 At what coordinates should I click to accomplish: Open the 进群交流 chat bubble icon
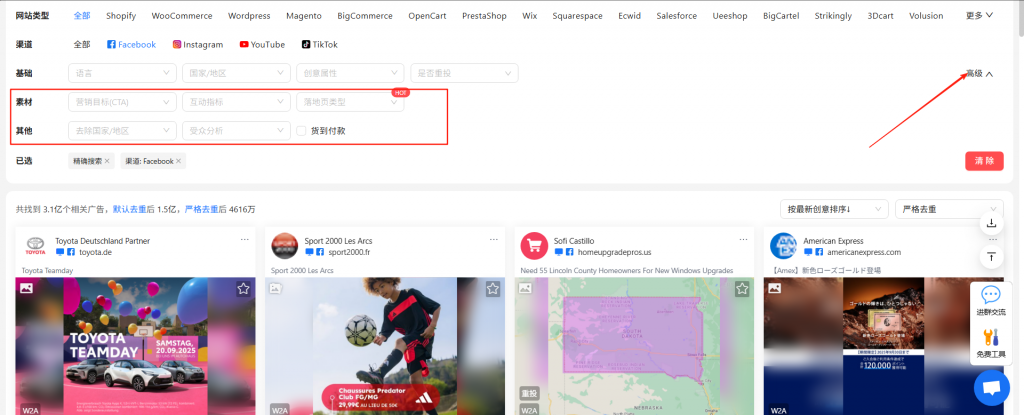991,295
